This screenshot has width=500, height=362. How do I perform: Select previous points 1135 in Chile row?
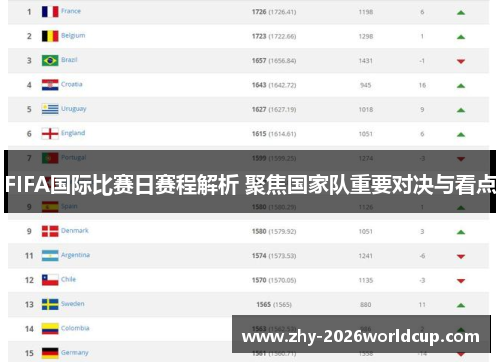coord(366,280)
